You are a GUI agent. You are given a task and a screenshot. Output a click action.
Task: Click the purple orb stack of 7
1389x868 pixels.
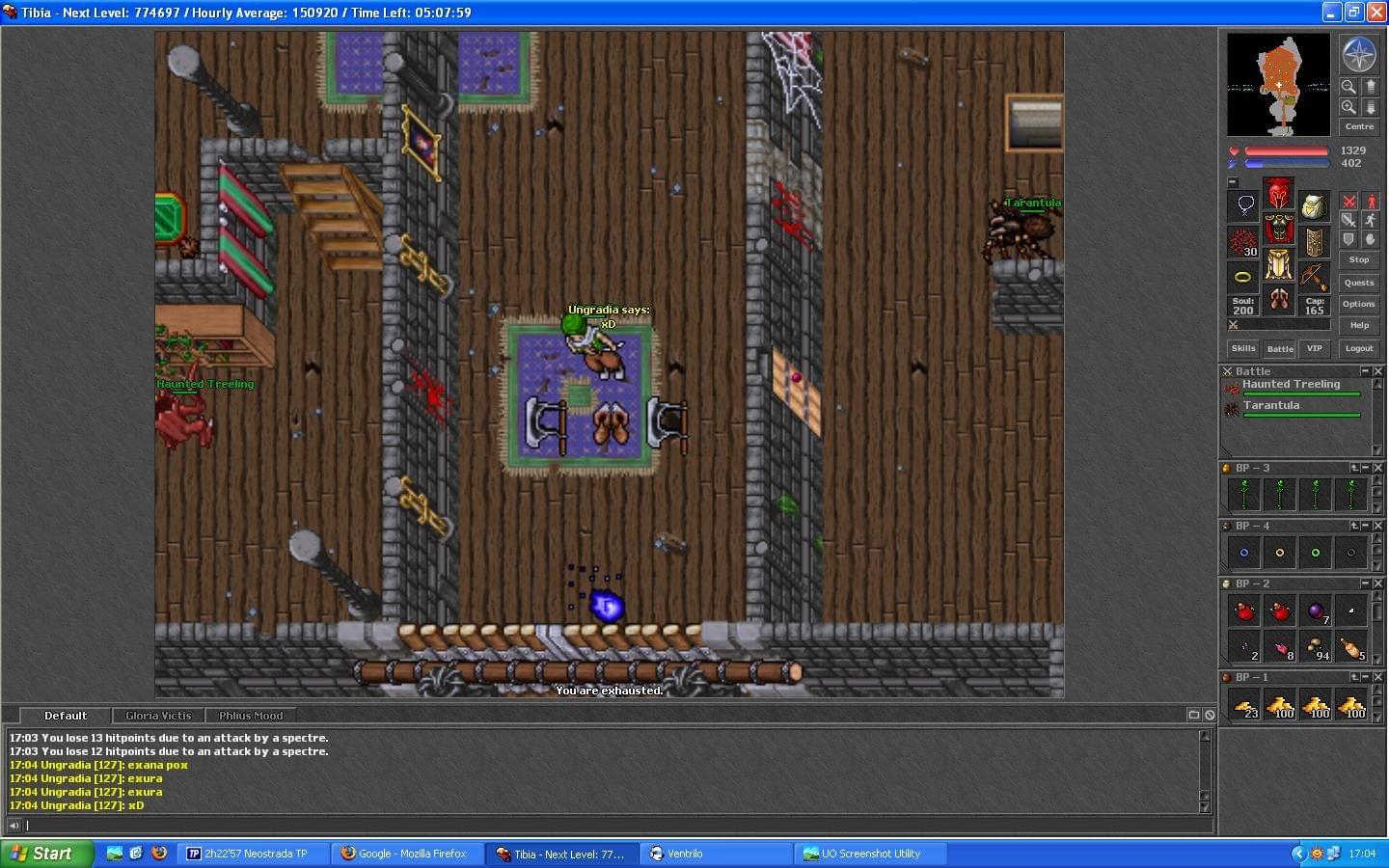(x=1316, y=610)
